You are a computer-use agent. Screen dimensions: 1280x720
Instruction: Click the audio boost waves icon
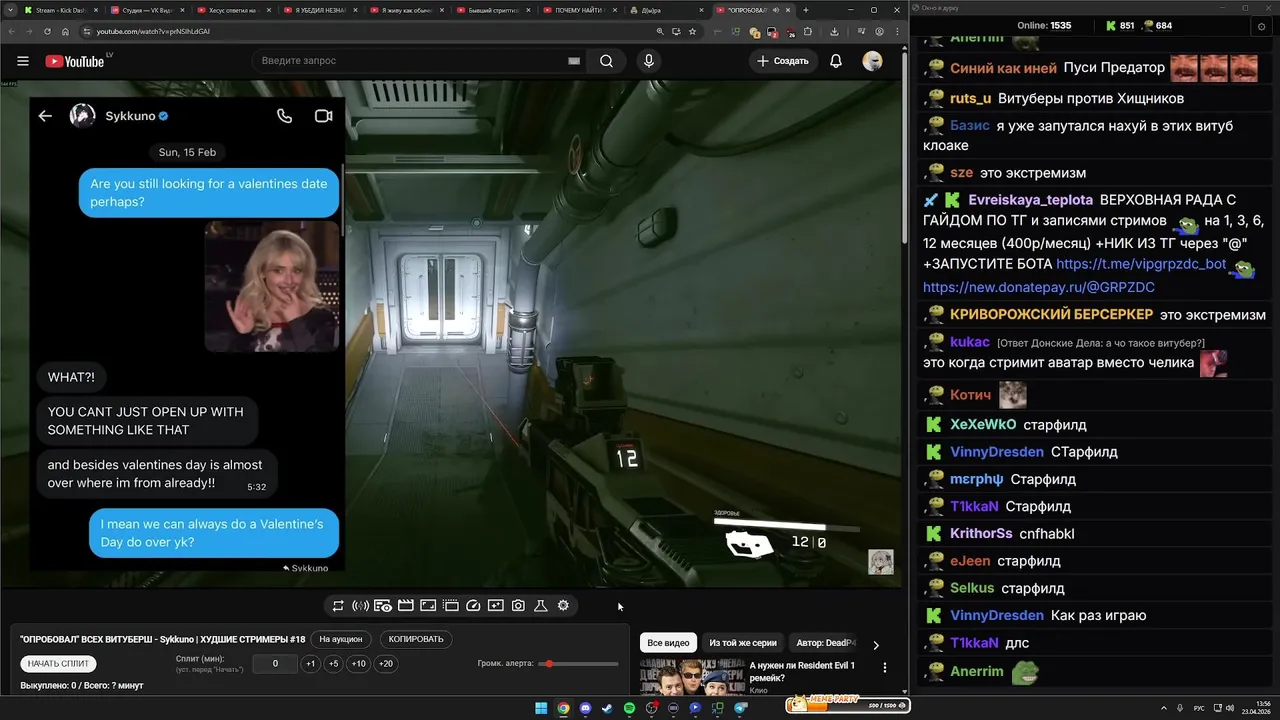coord(360,605)
